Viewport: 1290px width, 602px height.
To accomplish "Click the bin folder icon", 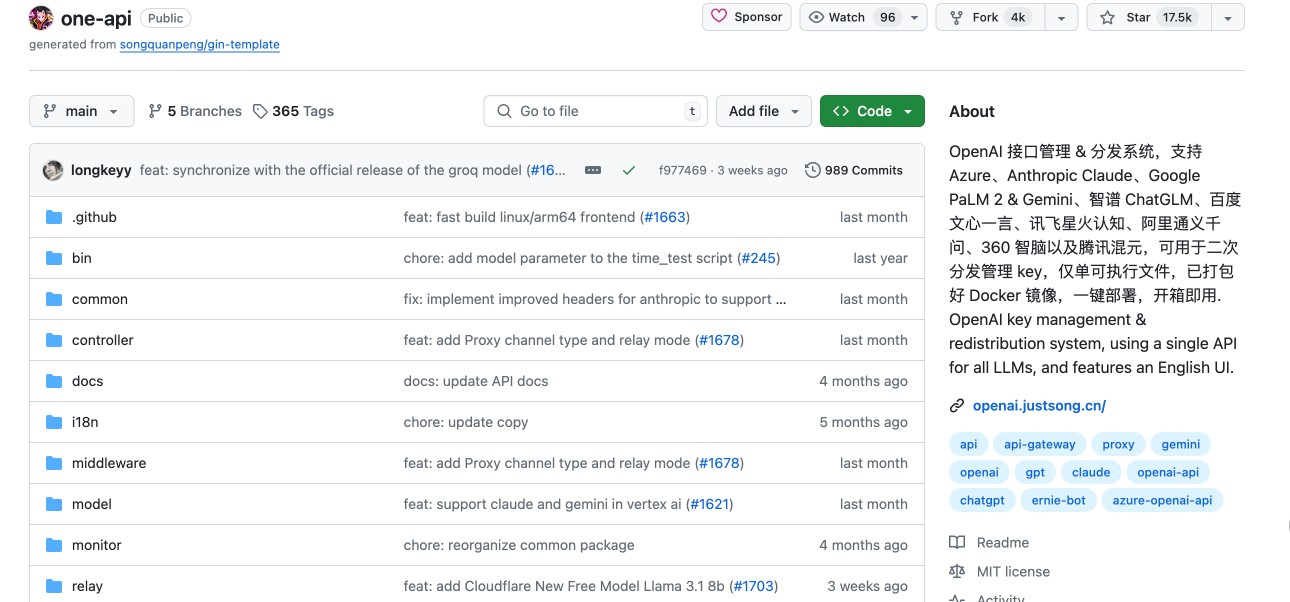I will (x=54, y=258).
